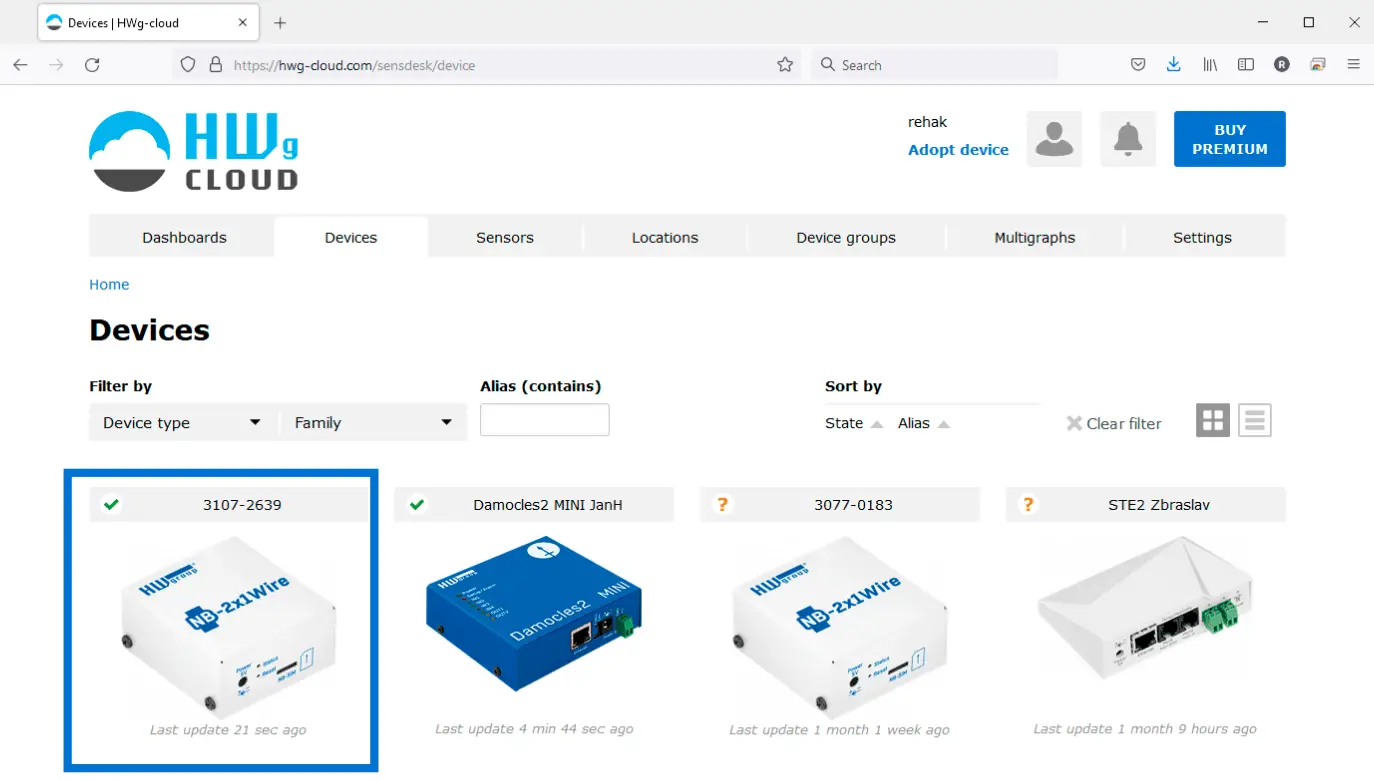The image size is (1374, 780).
Task: Sort devices by State
Action: click(854, 423)
